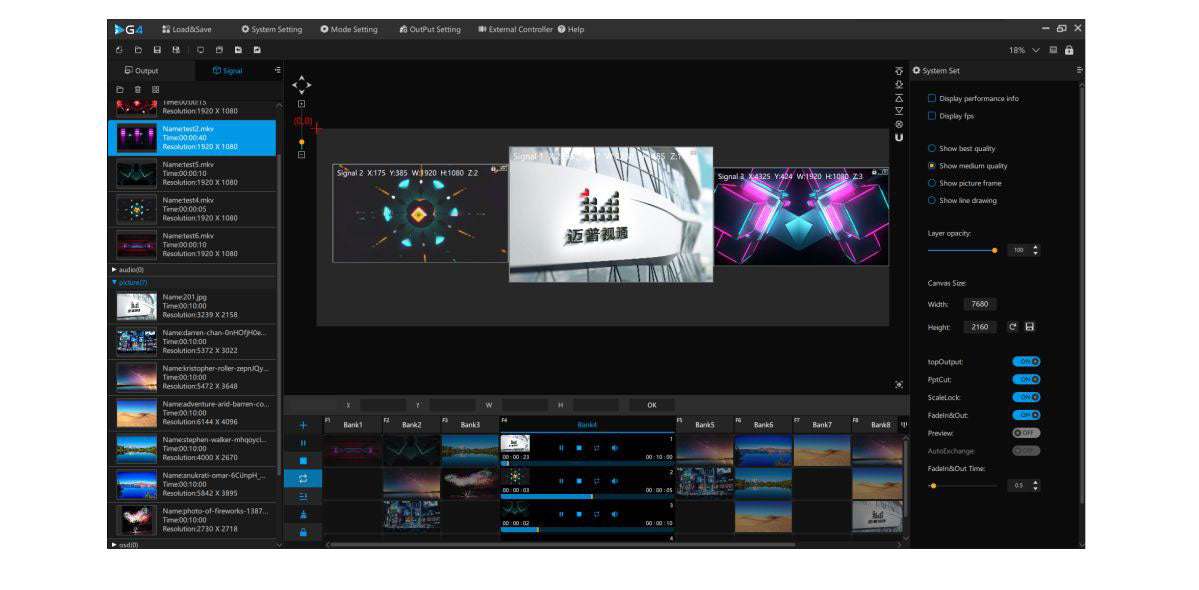Click the four-way pan arrows on the canvas
This screenshot has width=1199, height=590.
[x=301, y=85]
